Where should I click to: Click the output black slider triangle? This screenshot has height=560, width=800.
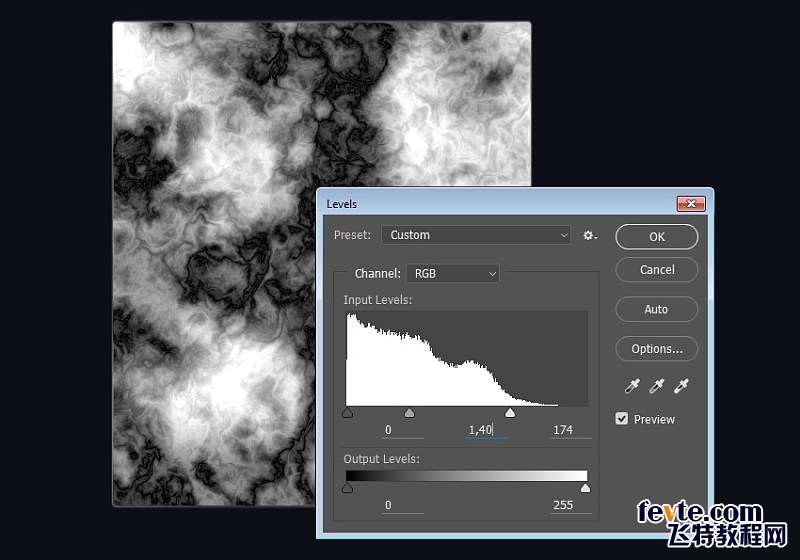(348, 488)
